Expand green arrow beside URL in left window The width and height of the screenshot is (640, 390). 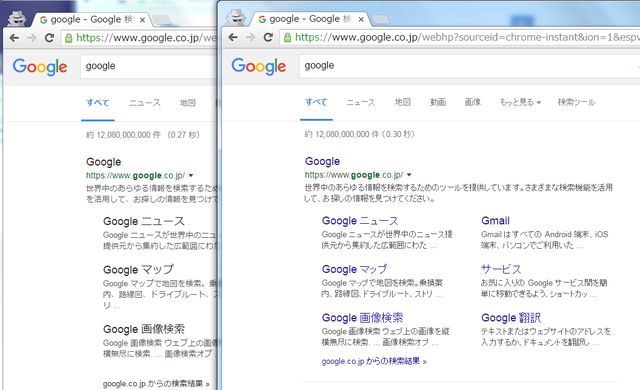[x=191, y=175]
